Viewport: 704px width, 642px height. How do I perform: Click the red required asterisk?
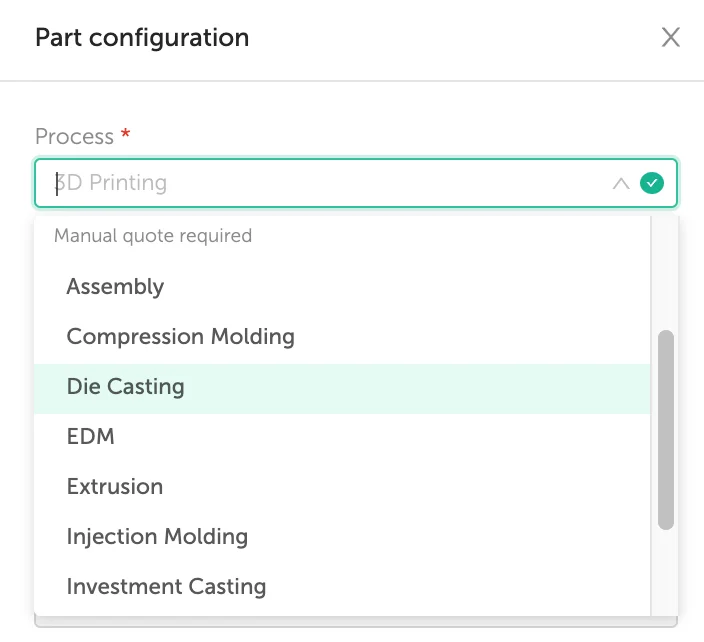pyautogui.click(x=125, y=133)
